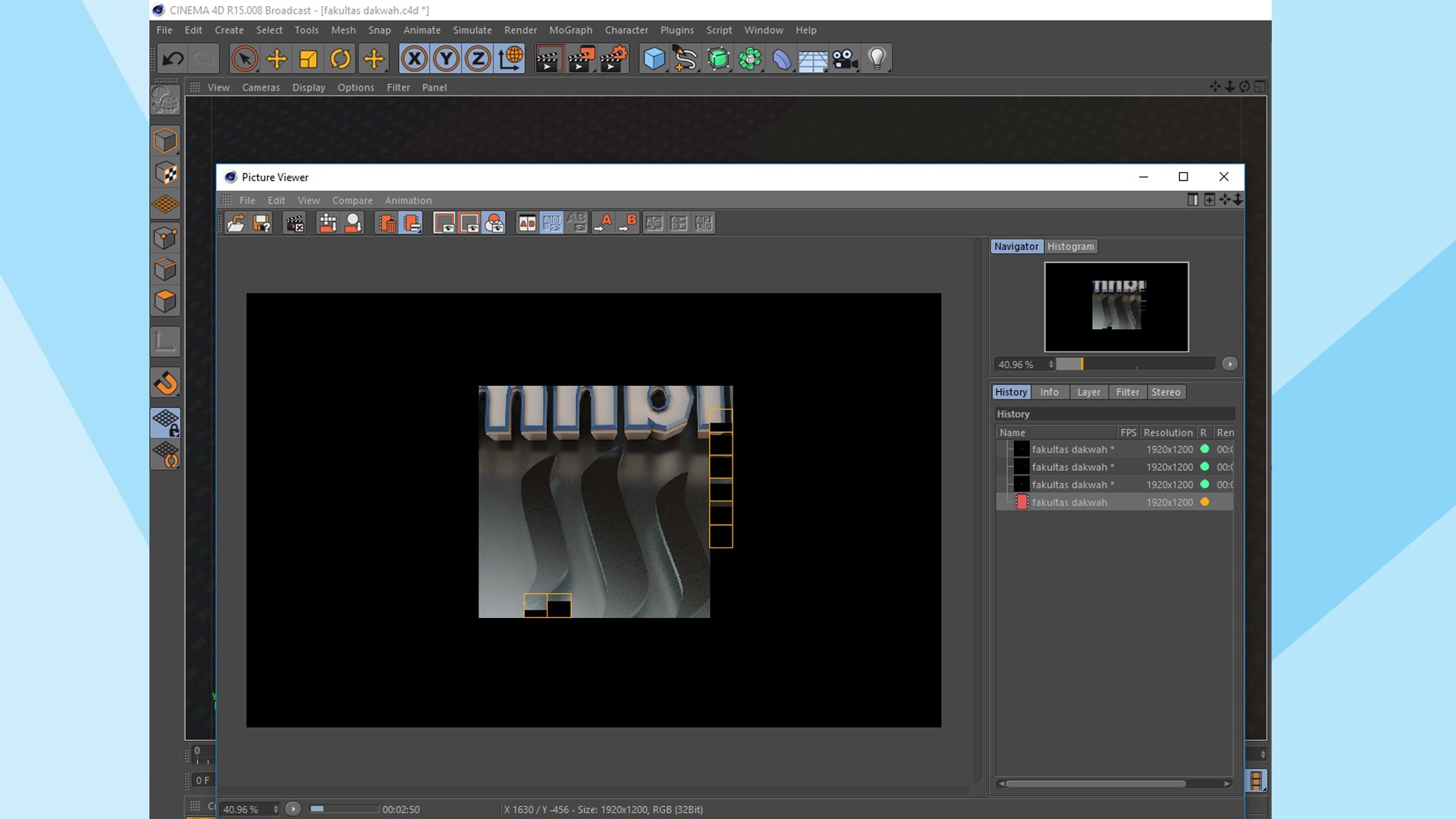
Task: Switch to the Stereo tab
Action: (x=1166, y=392)
